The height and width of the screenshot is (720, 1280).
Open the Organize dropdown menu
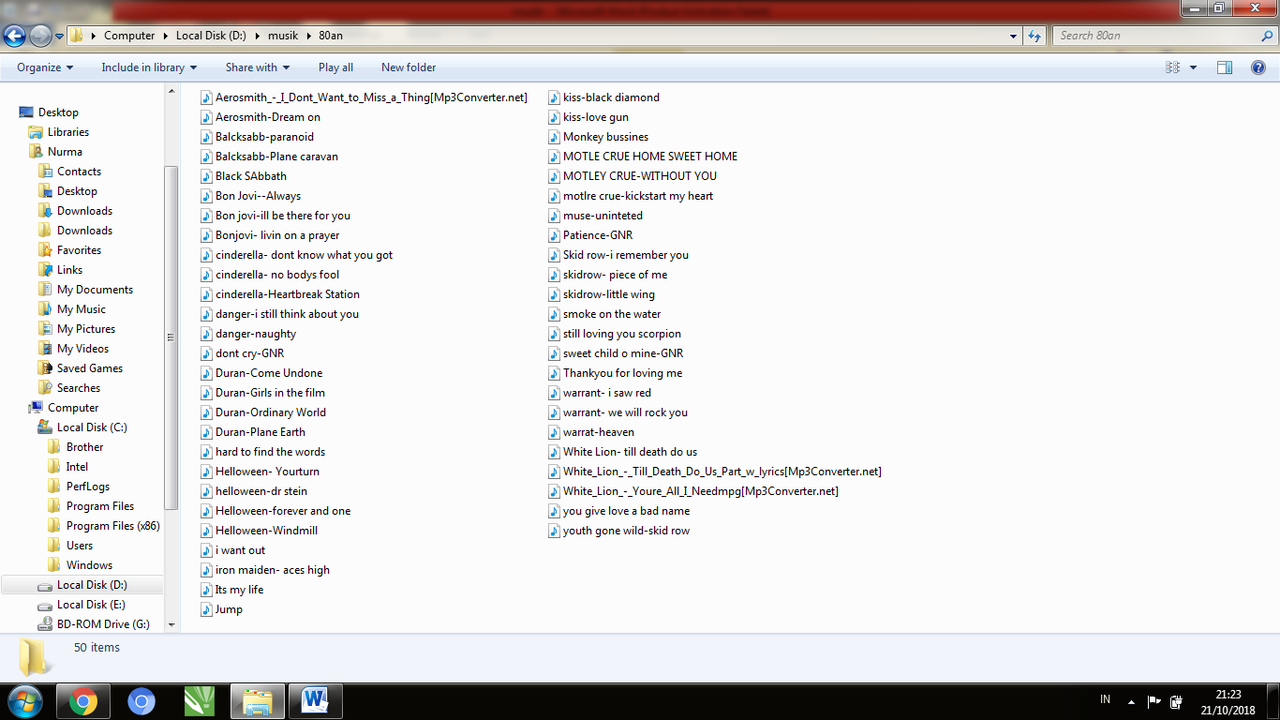45,67
